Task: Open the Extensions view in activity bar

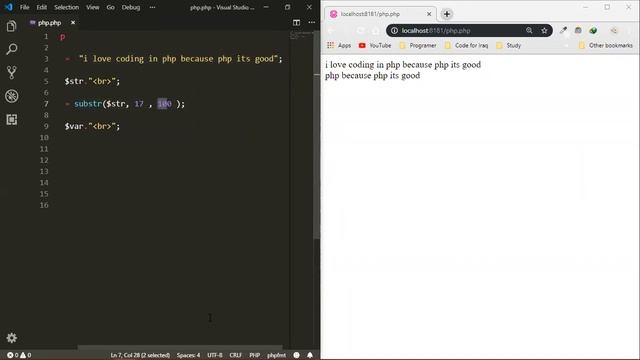Action: 11,119
